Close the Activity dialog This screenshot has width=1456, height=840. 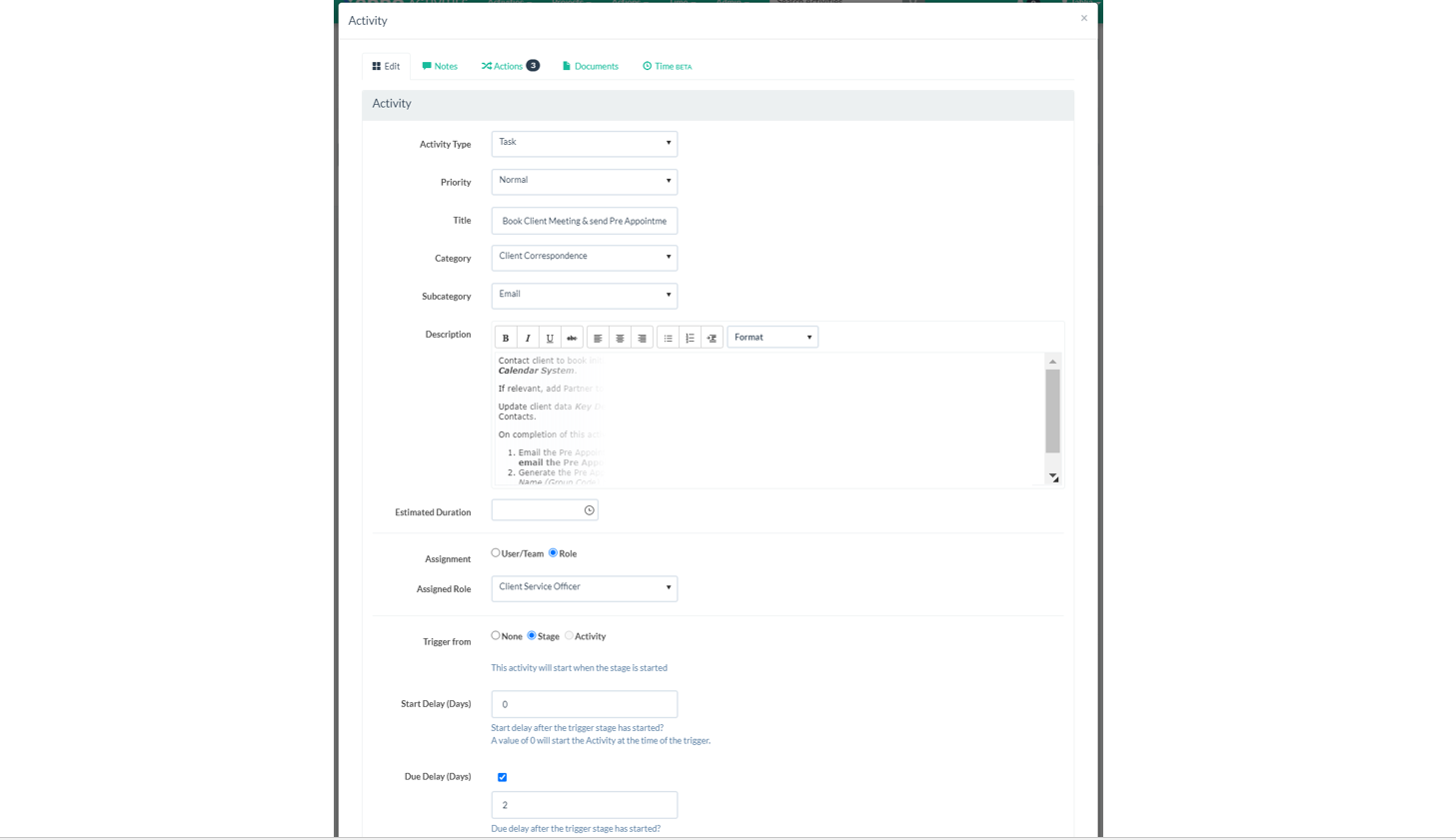pos(1083,18)
